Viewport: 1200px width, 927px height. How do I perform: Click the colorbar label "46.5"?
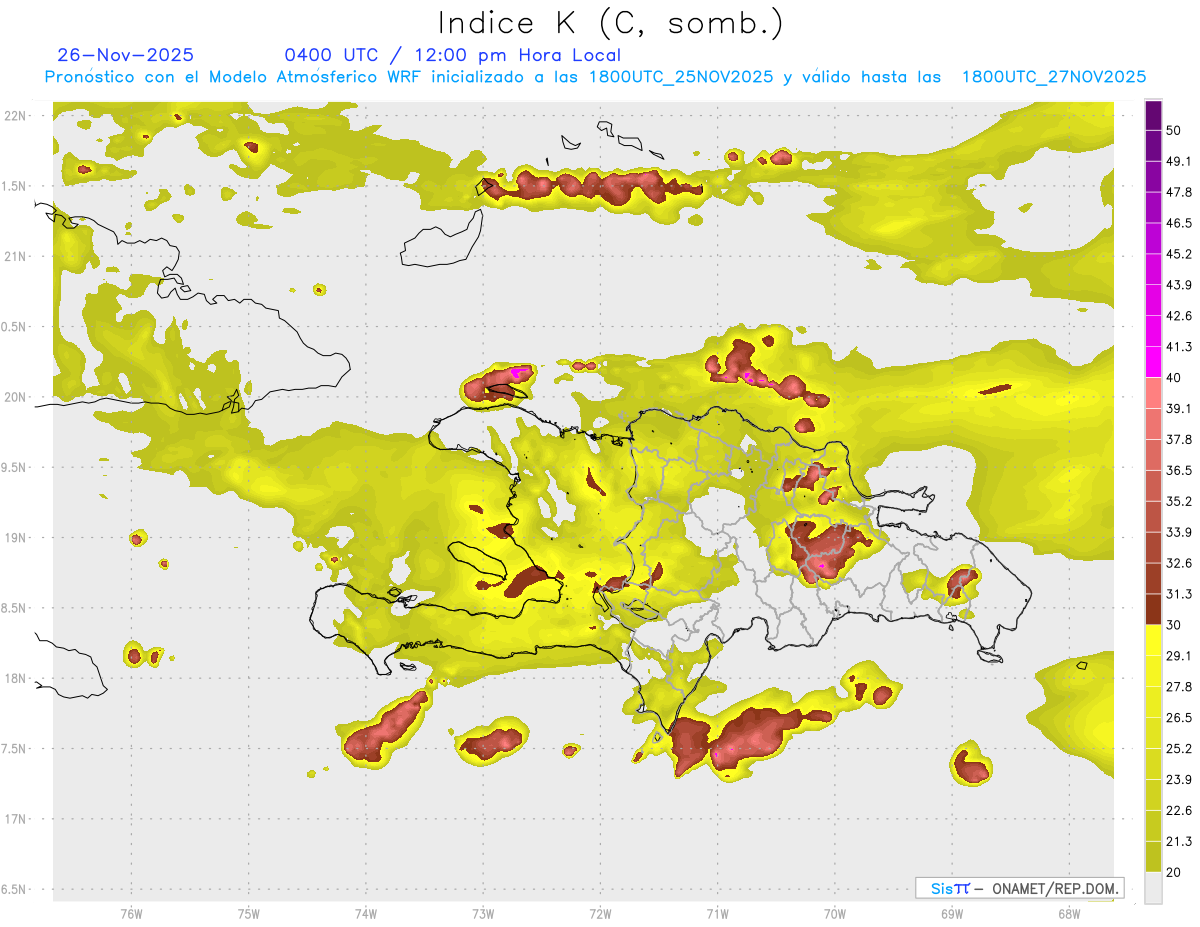tap(1179, 223)
